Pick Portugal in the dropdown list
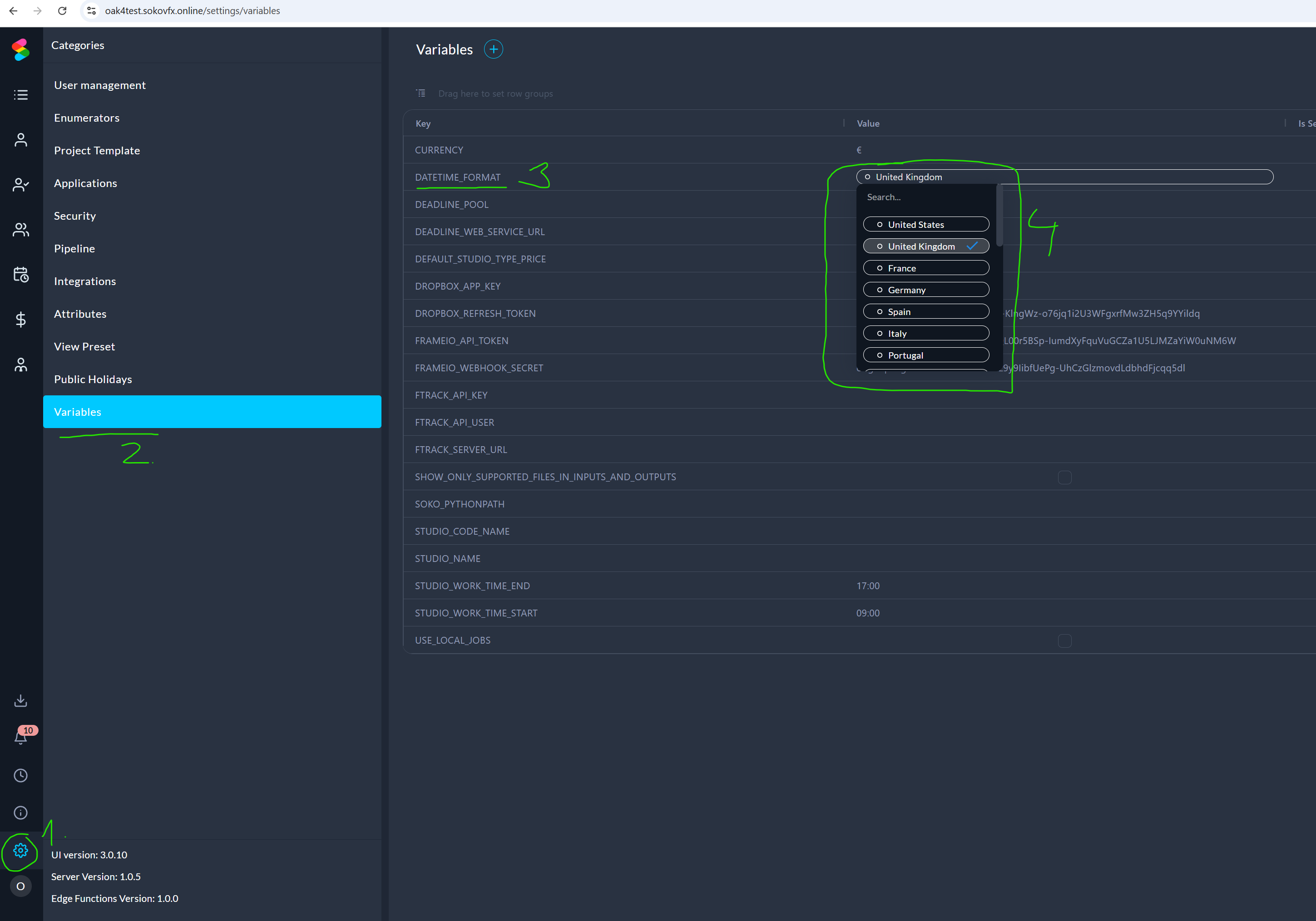1316x921 pixels. [925, 355]
